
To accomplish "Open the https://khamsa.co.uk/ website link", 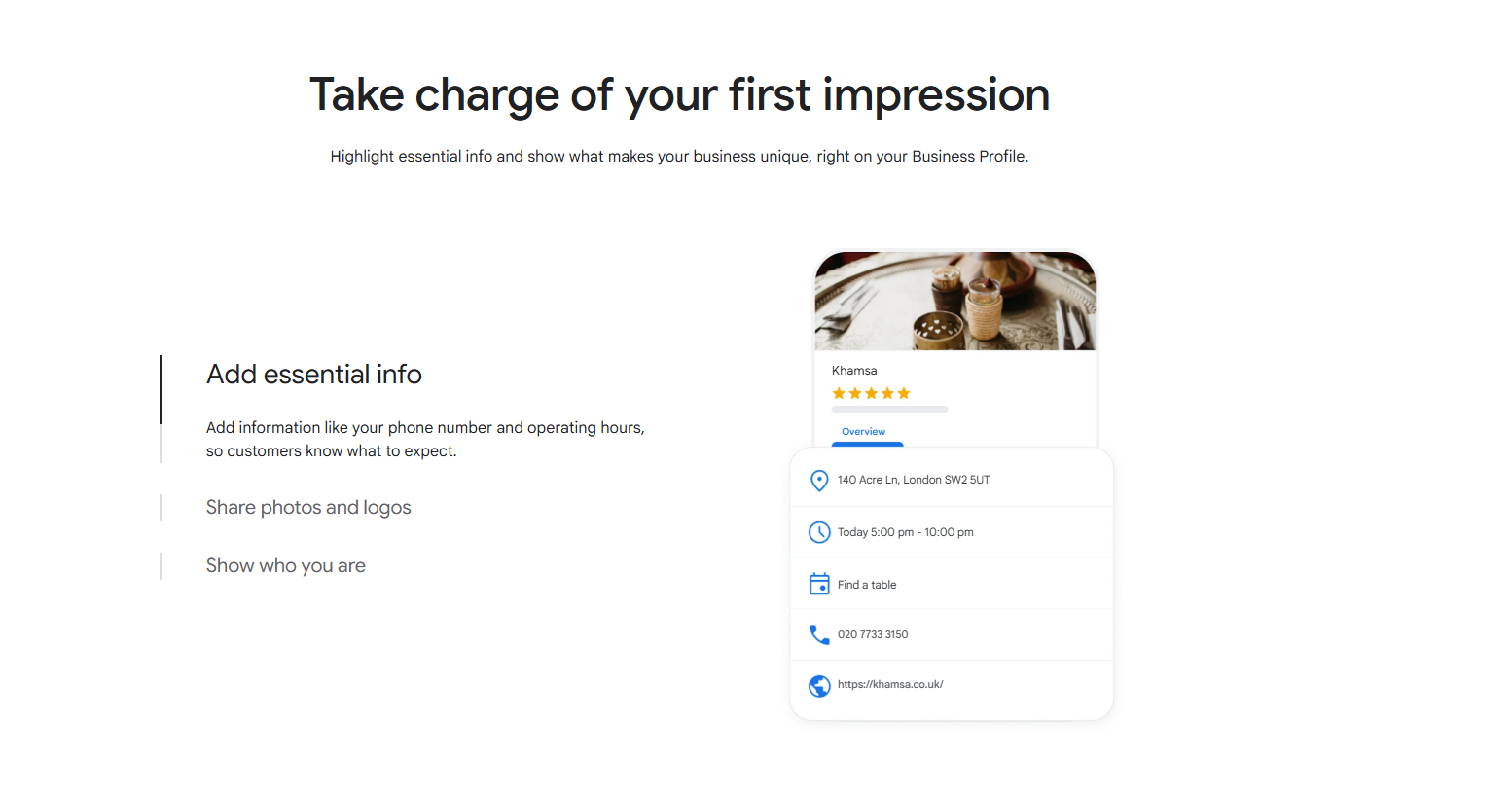I will 890,685.
